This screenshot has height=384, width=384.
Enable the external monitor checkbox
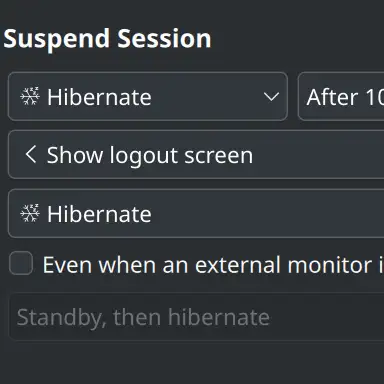pos(21,263)
